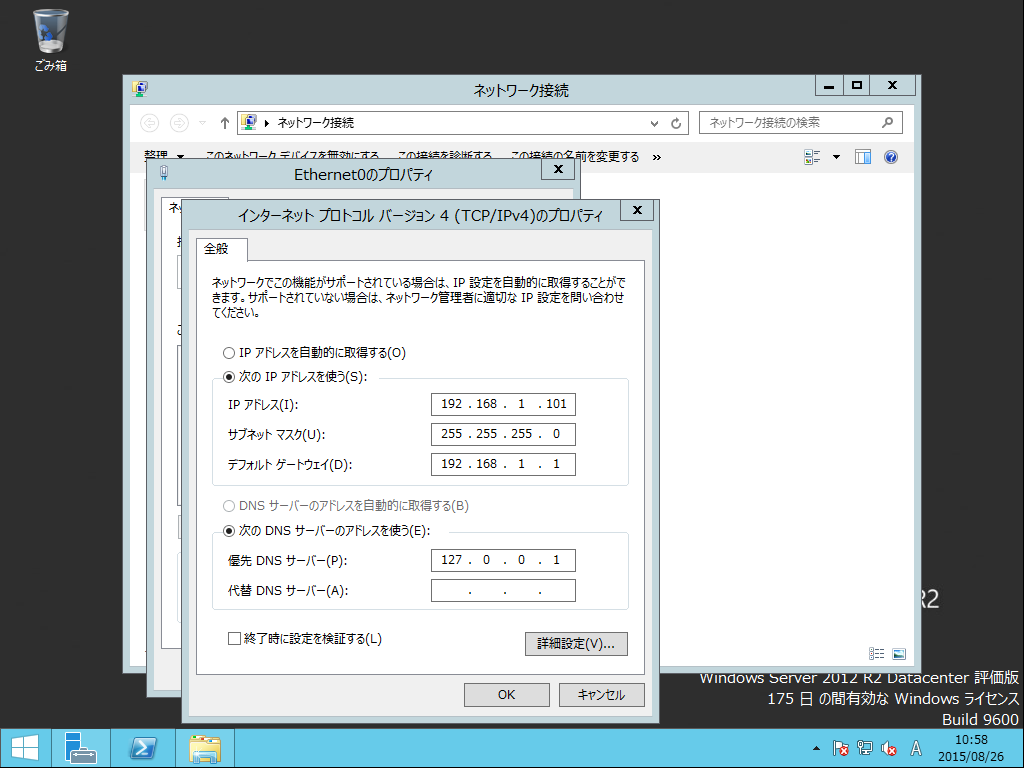Image resolution: width=1024 pixels, height=768 pixels.
Task: Click the alternate DNS server field
Action: point(504,590)
